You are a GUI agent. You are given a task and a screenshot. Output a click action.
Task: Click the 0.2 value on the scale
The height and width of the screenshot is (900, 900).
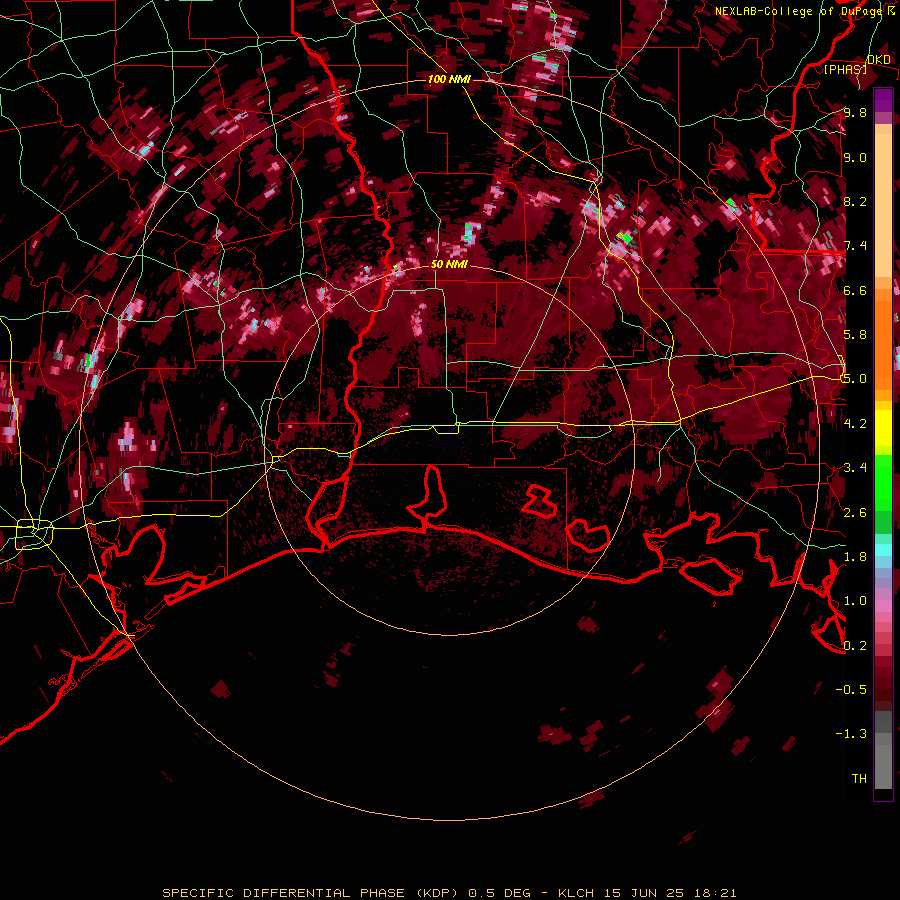pyautogui.click(x=855, y=645)
